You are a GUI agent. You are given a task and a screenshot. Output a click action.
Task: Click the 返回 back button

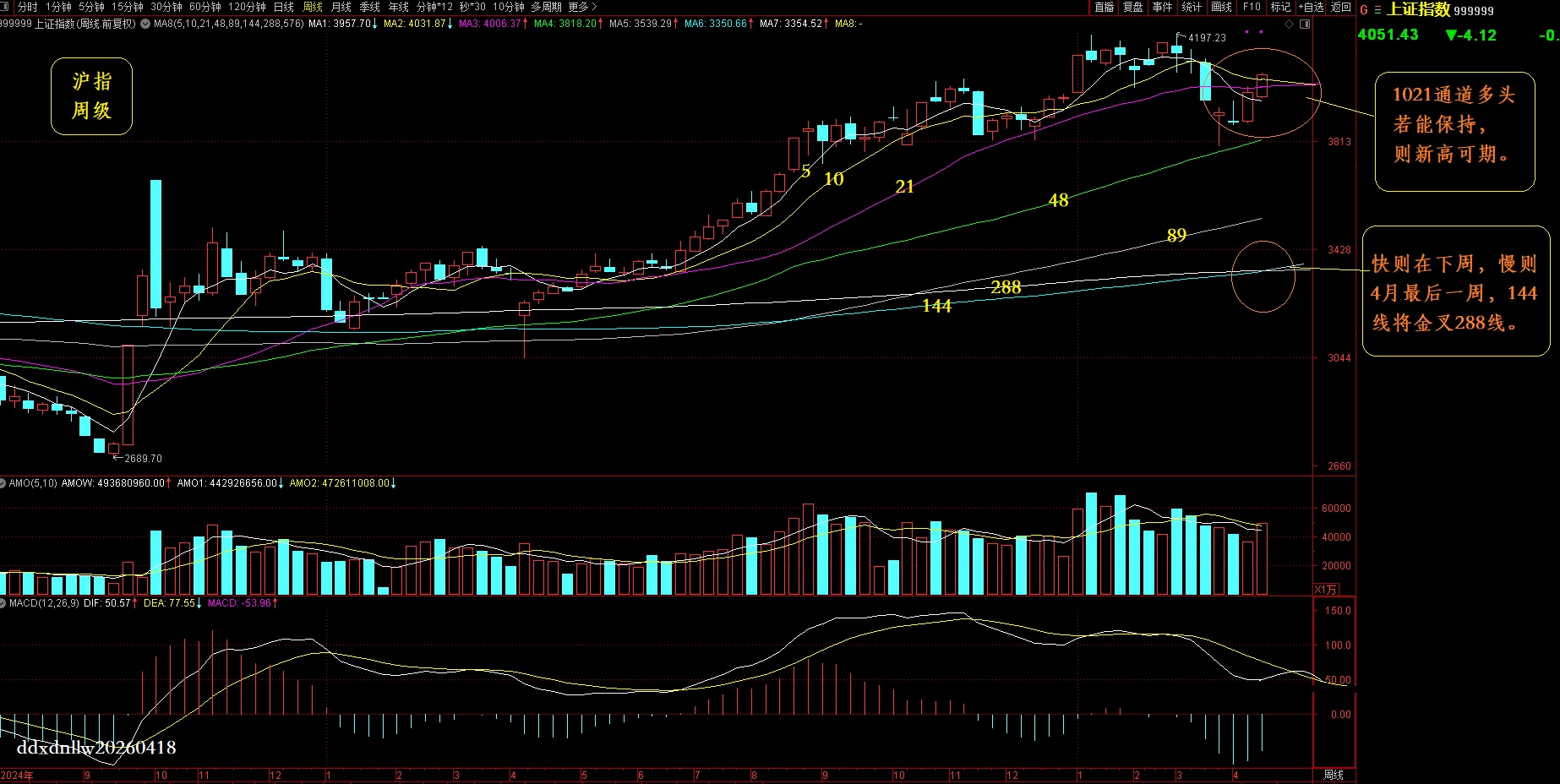click(x=1341, y=7)
